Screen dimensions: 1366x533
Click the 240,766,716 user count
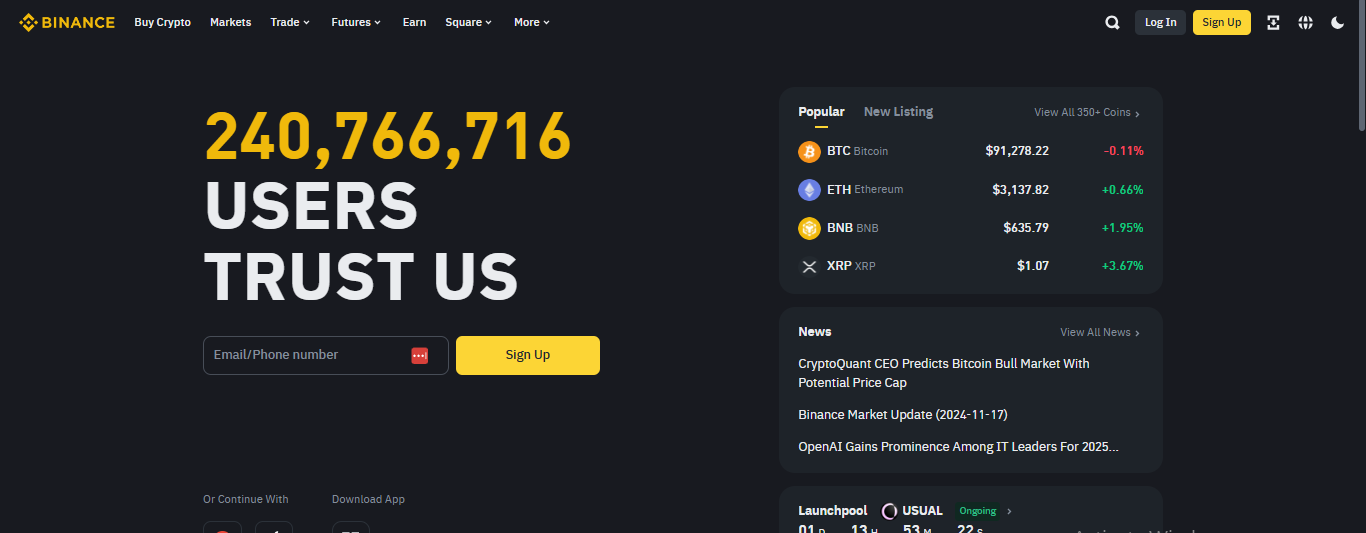tap(388, 136)
